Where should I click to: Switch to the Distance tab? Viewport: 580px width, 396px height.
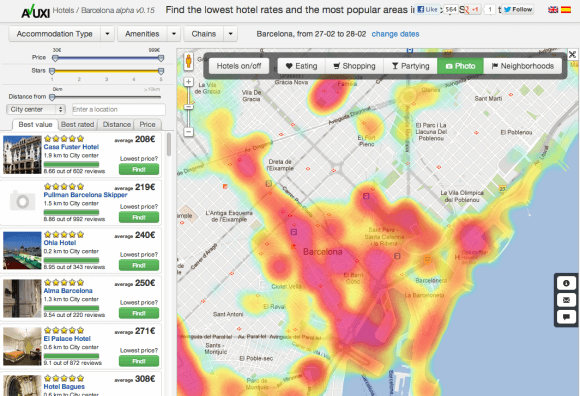tap(117, 125)
